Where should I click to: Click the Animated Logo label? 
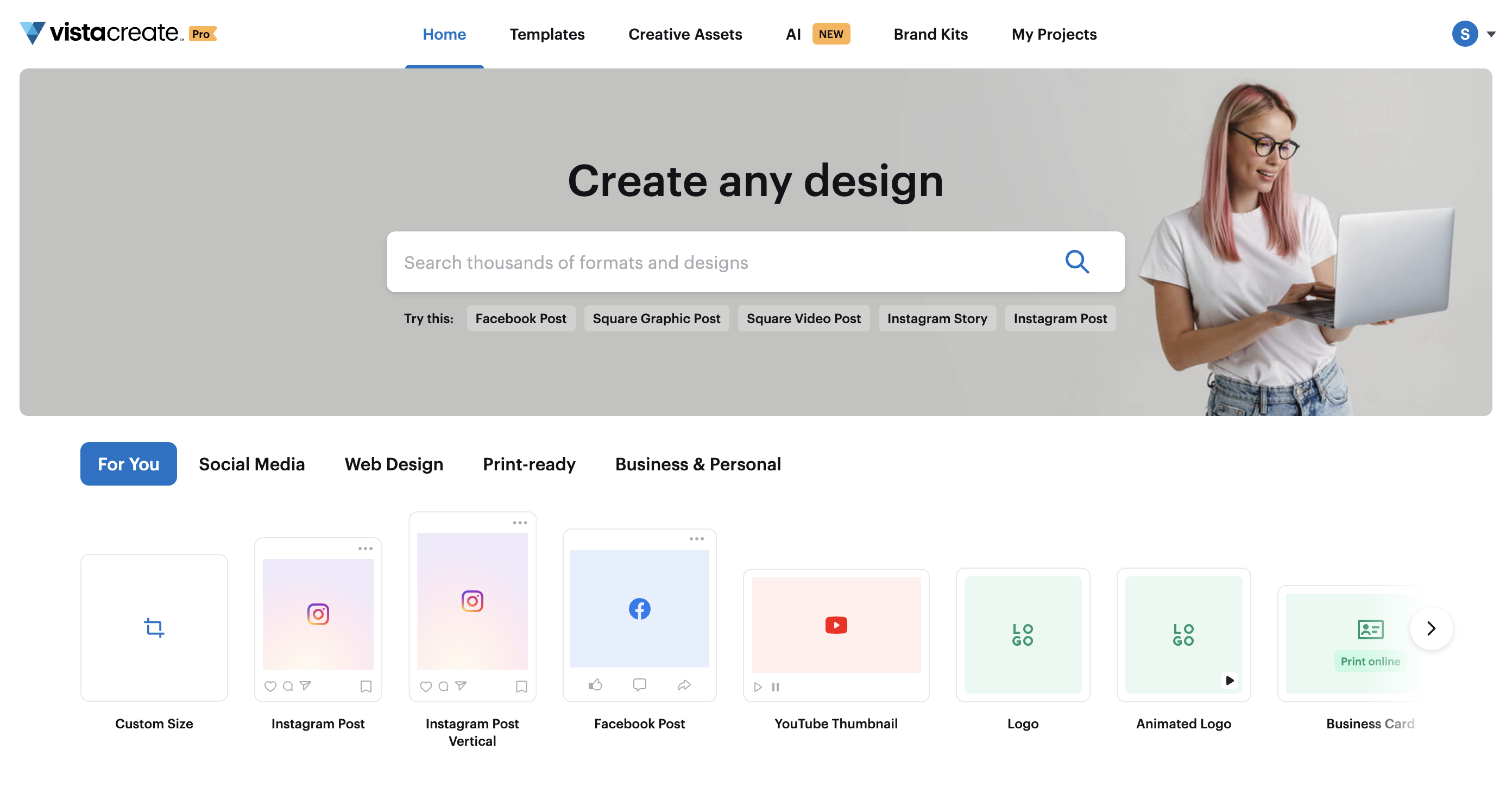(1183, 722)
